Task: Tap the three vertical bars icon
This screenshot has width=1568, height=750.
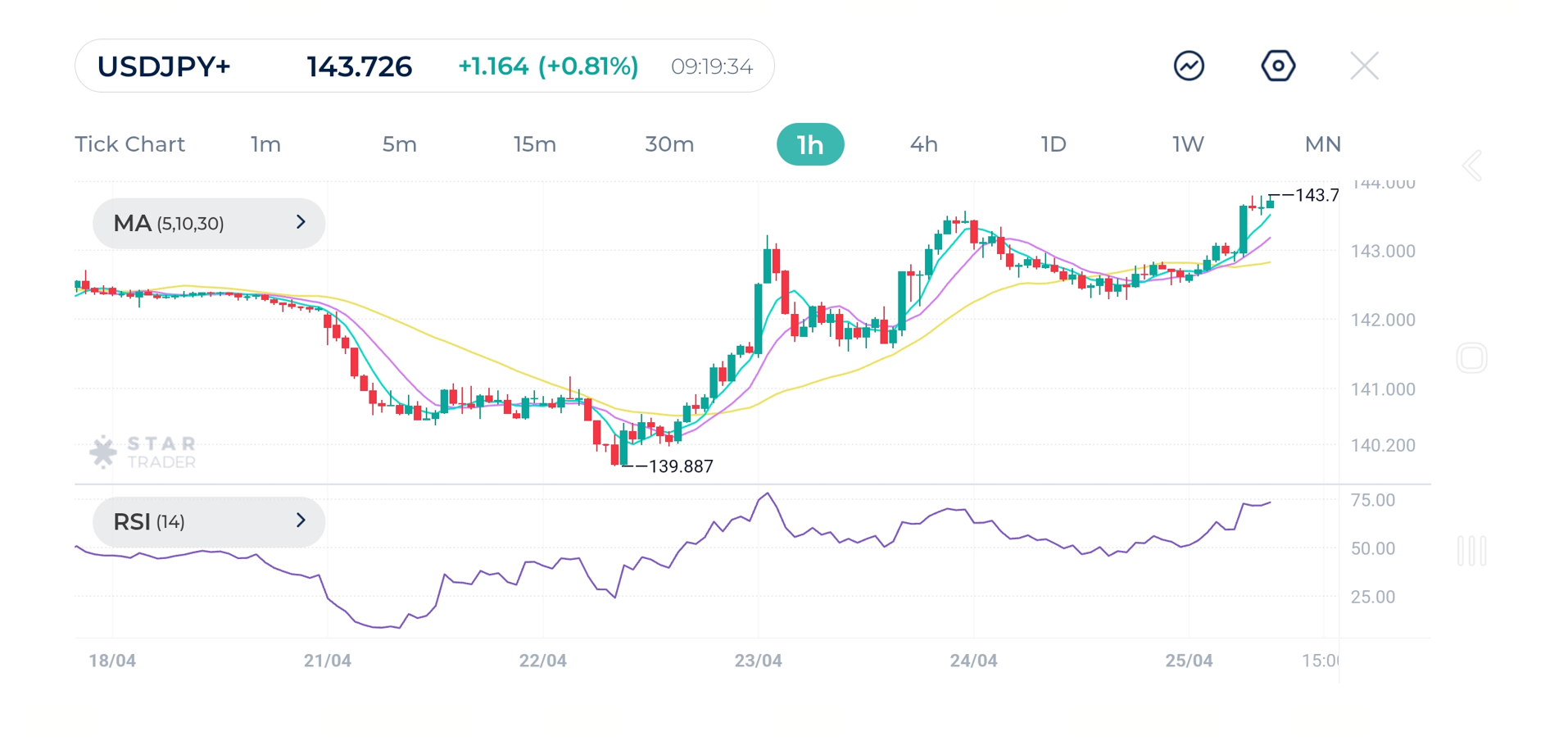Action: click(1471, 551)
